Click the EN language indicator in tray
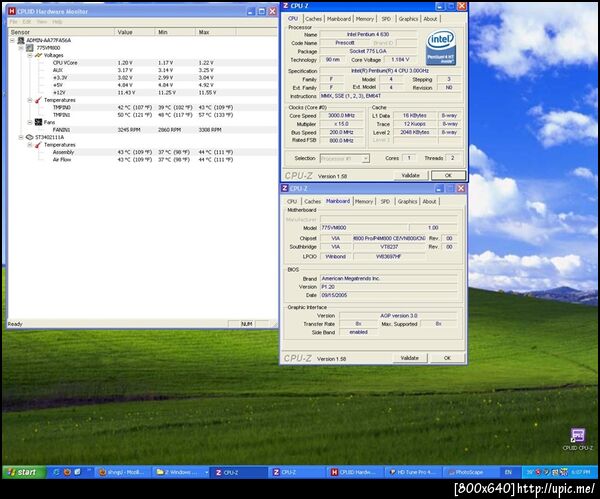Viewport: 600px width, 499px height. point(508,471)
